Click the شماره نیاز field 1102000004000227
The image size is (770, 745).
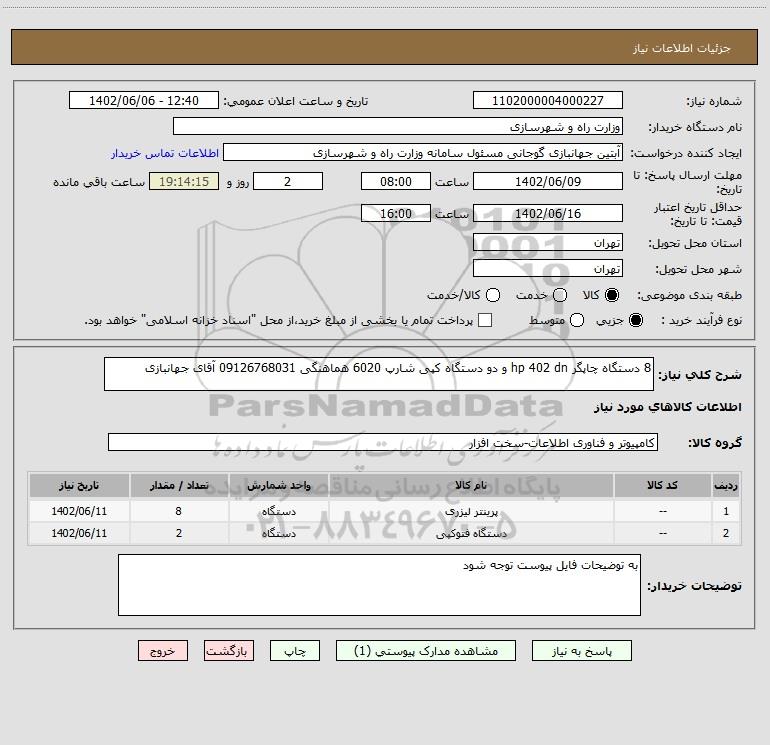[x=548, y=100]
